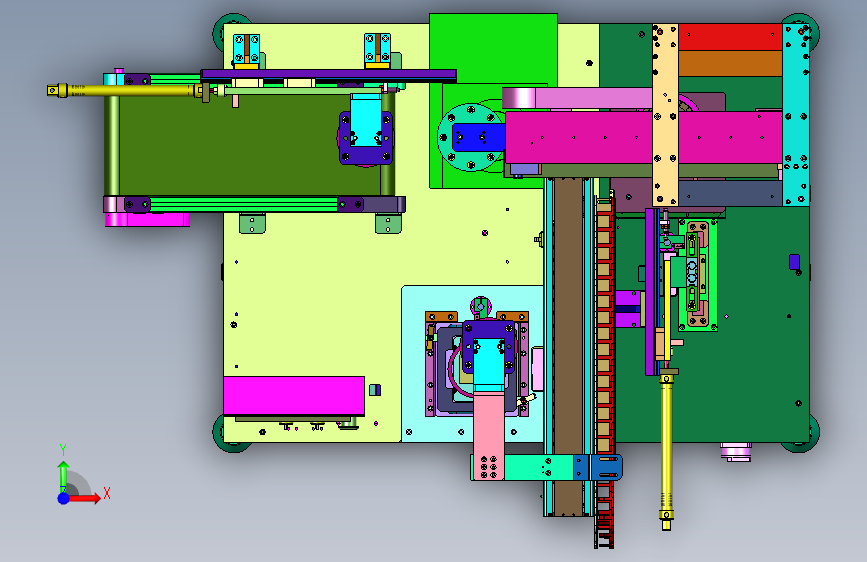Select the small purple square on the dark green plate
Screen dimensions: 867x562
(x=794, y=262)
